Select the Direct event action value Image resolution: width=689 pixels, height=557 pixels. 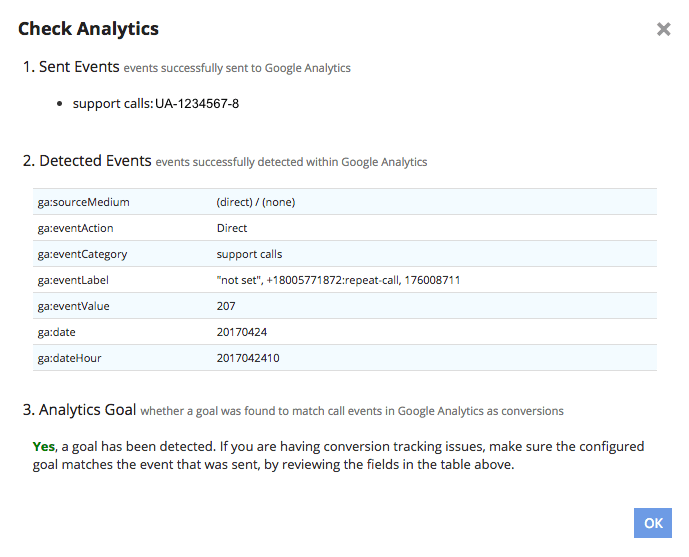click(x=232, y=228)
